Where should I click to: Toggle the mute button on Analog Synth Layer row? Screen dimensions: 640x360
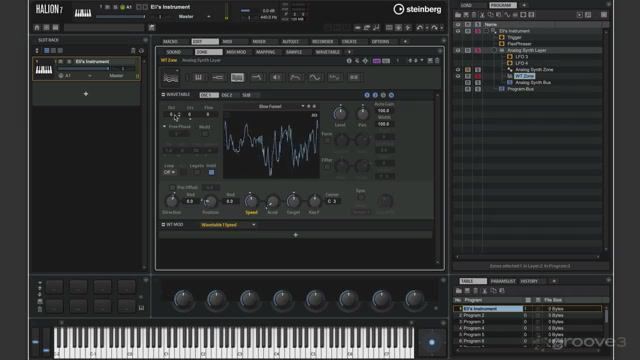coord(468,50)
